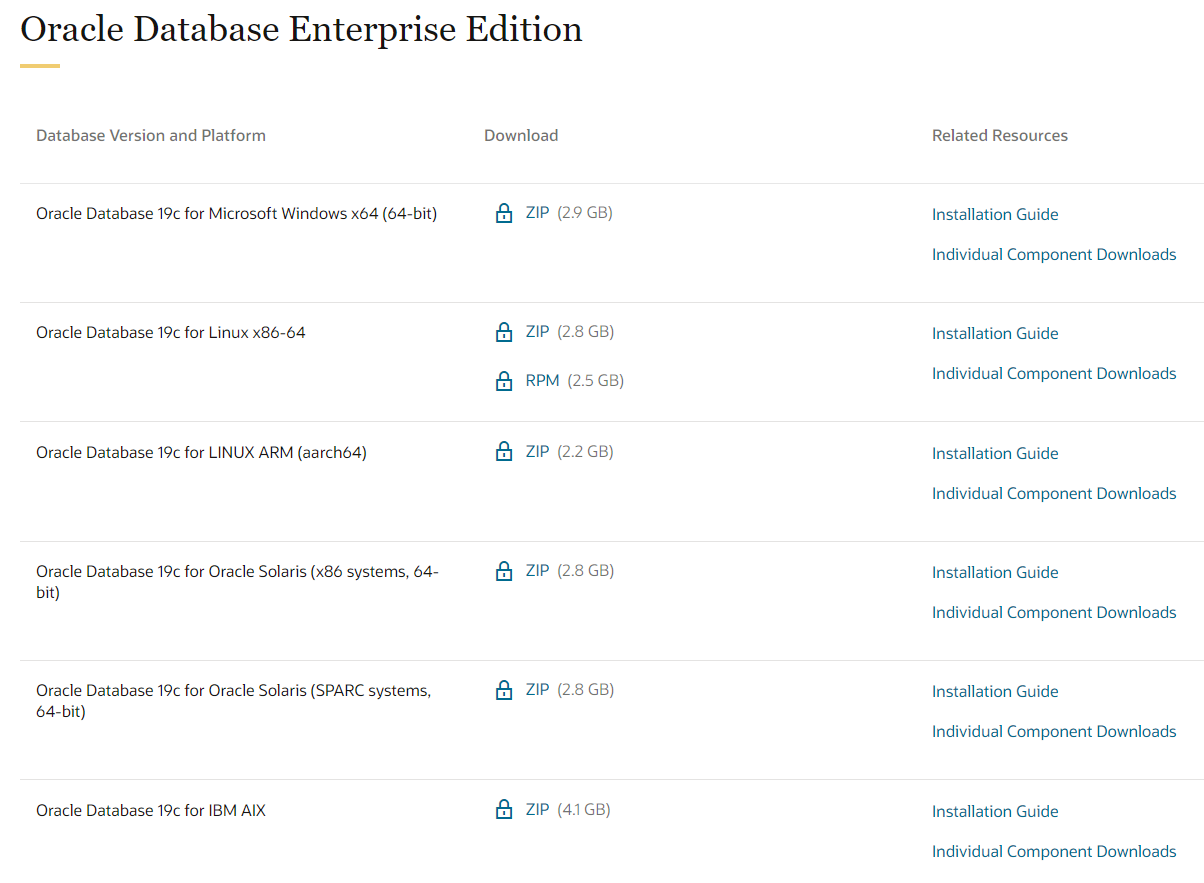Click the padlock for Solaris SPARC ZIP download

tap(503, 689)
